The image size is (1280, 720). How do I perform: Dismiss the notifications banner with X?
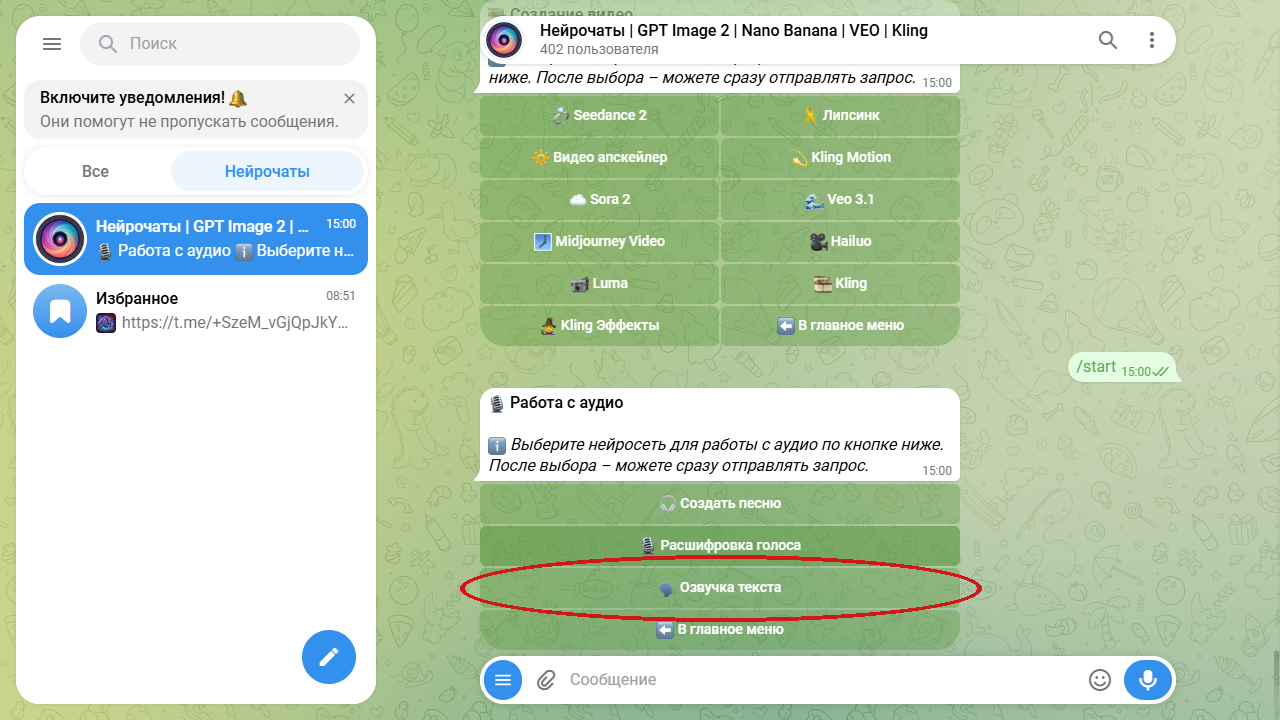click(x=349, y=98)
